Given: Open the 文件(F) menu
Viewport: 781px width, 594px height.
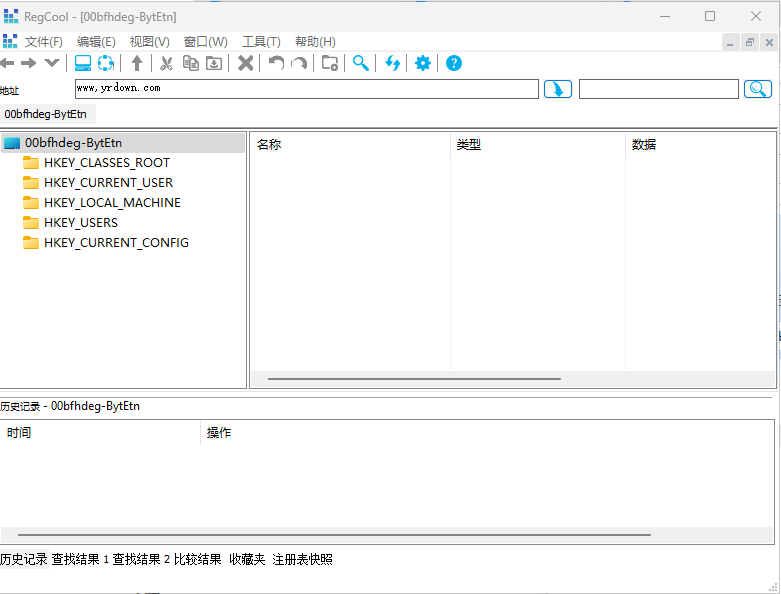Looking at the screenshot, I should tap(44, 42).
